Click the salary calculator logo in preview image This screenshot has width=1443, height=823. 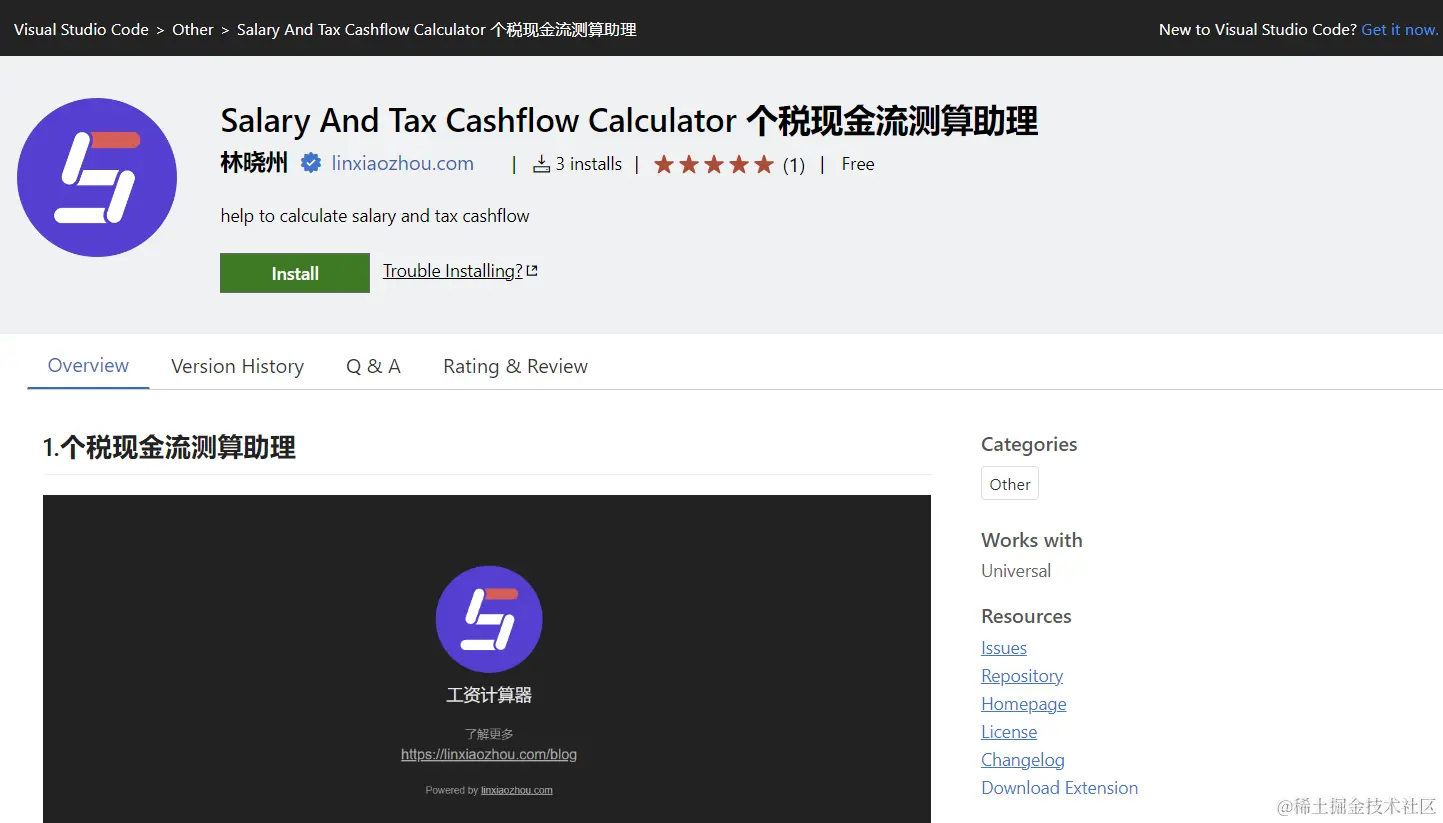click(489, 619)
